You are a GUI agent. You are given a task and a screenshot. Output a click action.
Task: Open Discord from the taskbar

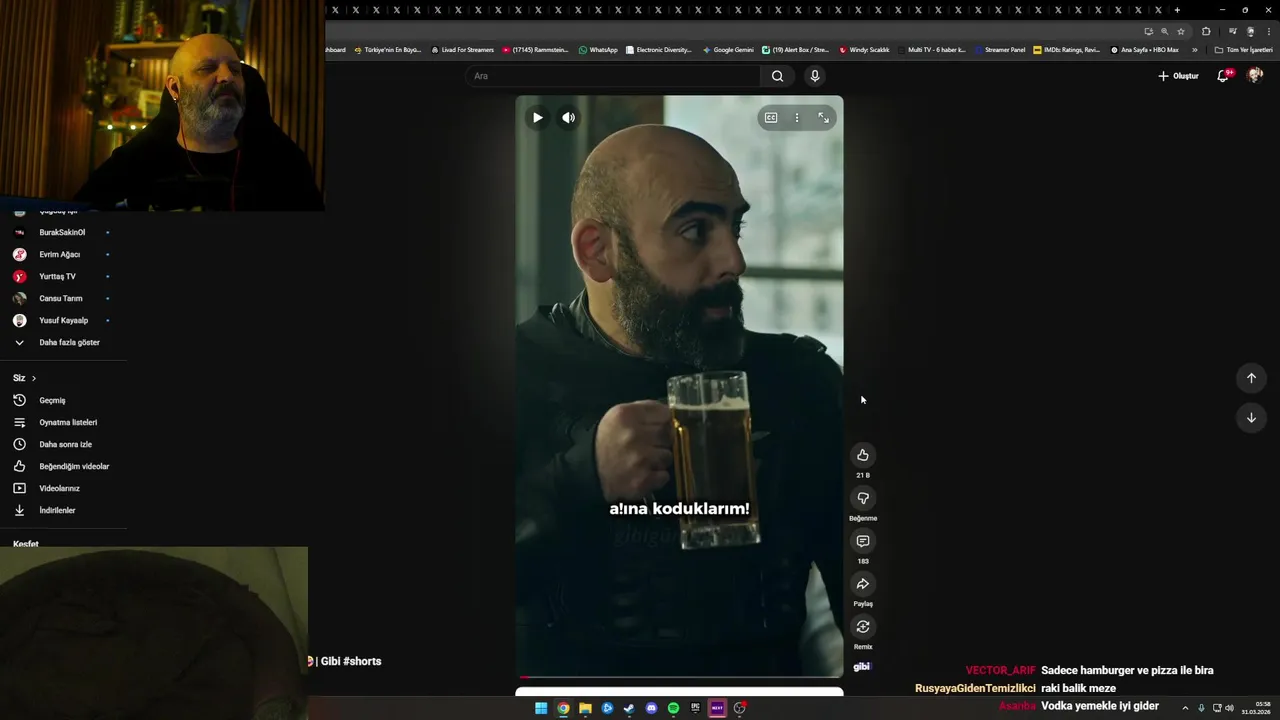[x=651, y=708]
